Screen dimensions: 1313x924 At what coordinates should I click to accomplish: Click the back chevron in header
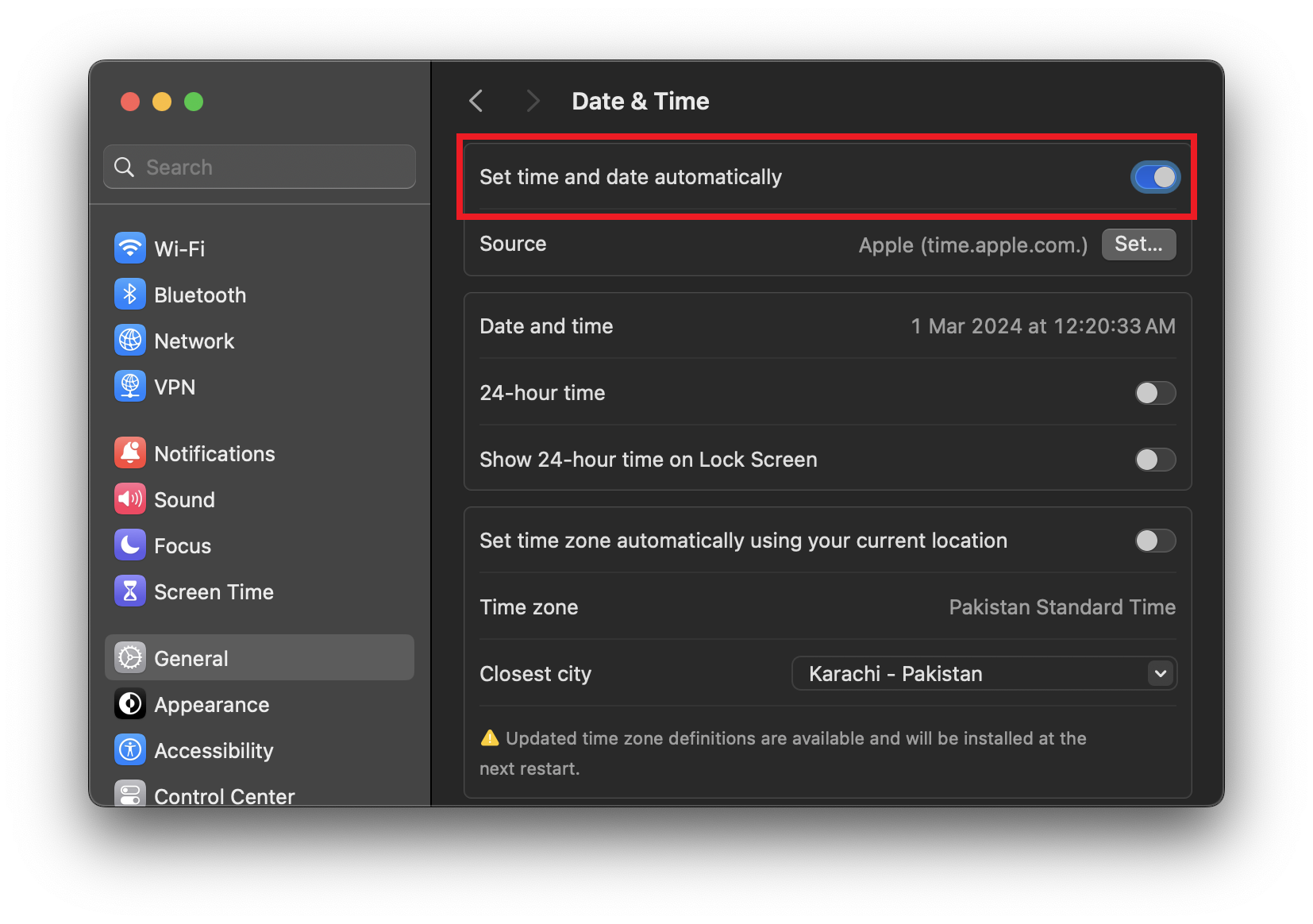[476, 101]
